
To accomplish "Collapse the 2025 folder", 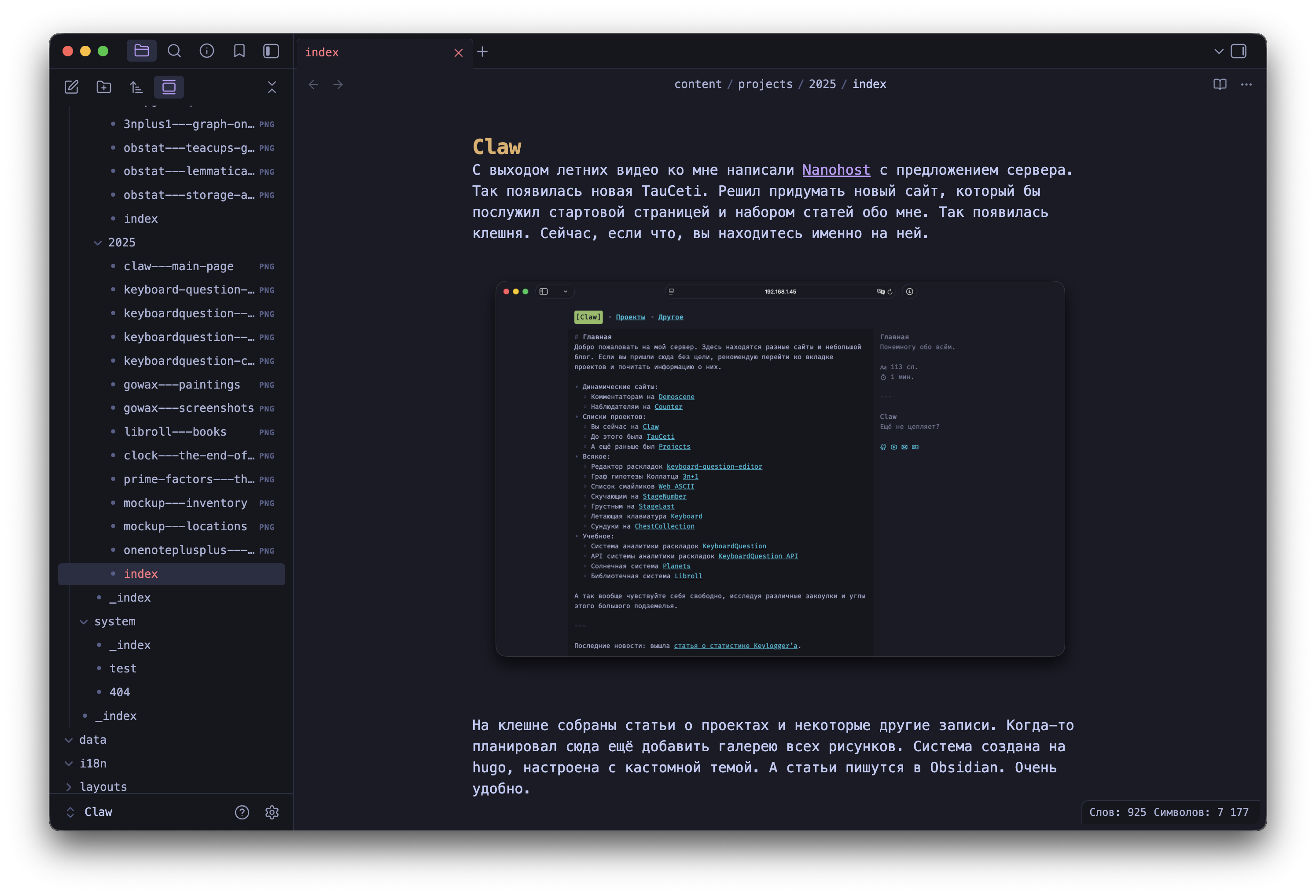I will point(98,242).
